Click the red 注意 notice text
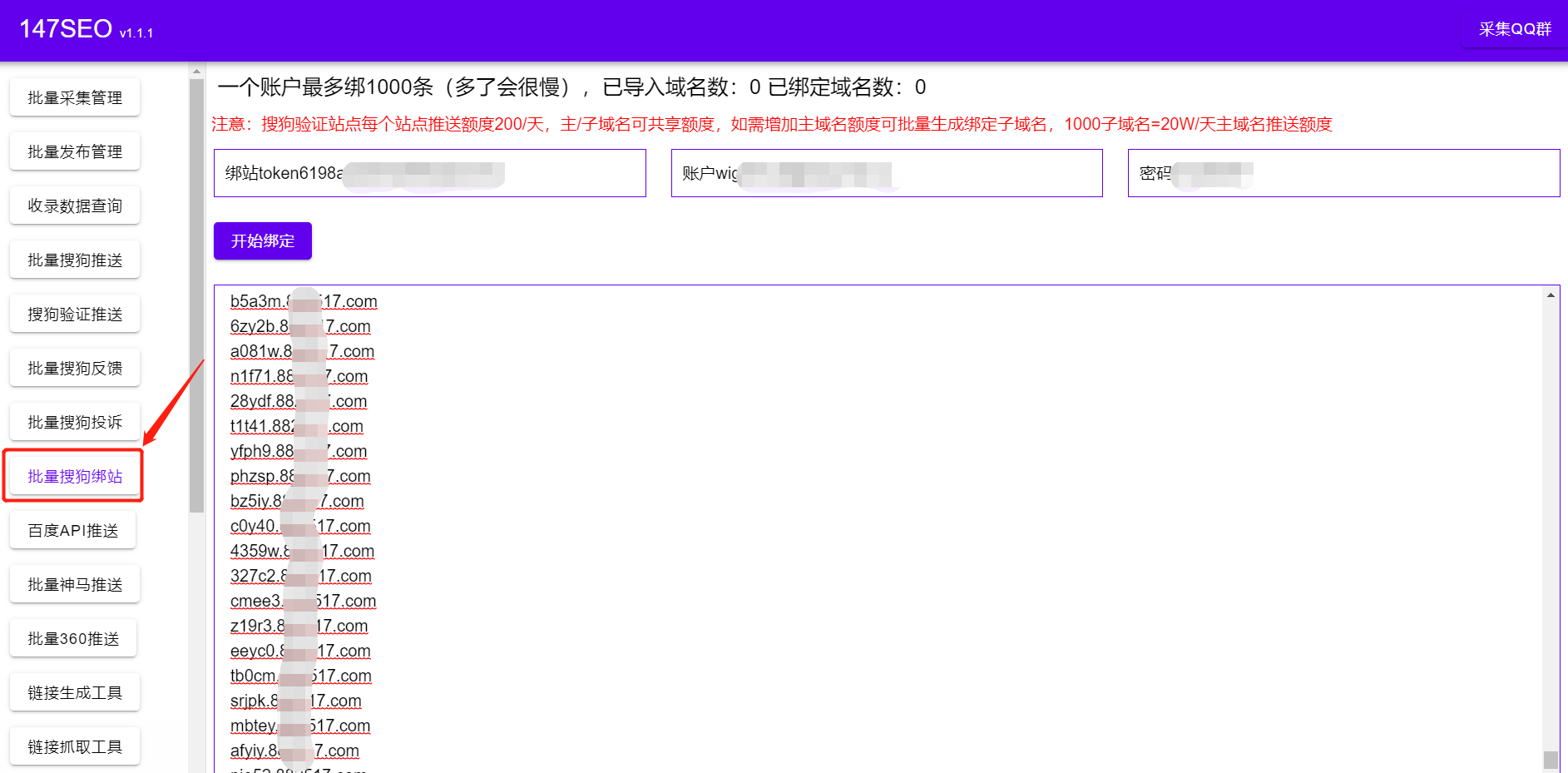The width and height of the screenshot is (1568, 773). [x=772, y=124]
